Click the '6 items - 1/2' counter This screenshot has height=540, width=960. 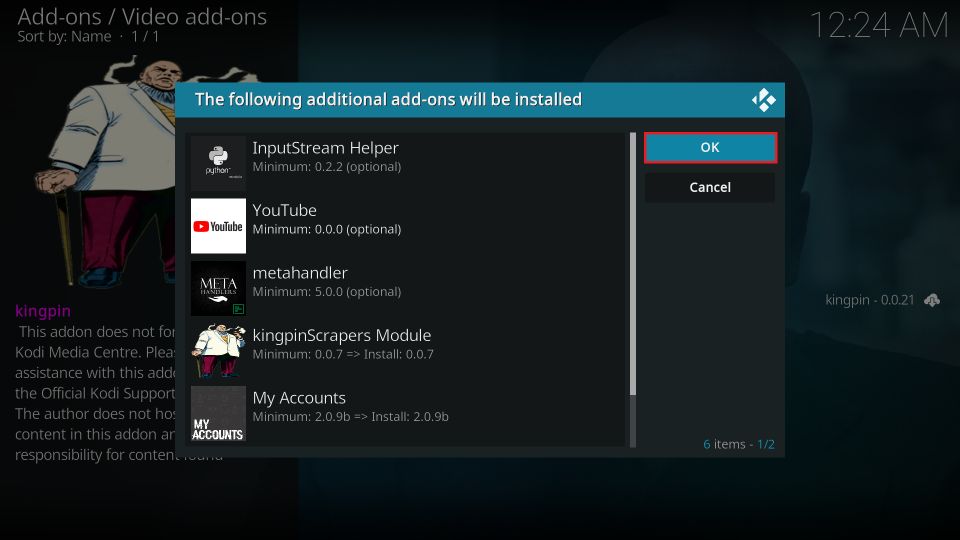click(x=738, y=444)
